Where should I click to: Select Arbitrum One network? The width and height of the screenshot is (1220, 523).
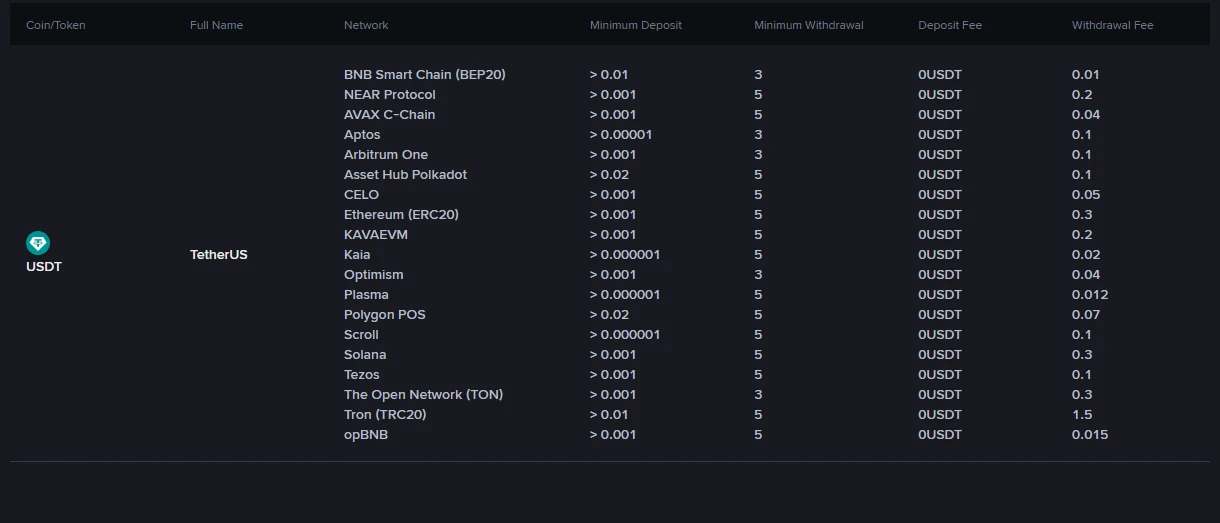(x=386, y=155)
